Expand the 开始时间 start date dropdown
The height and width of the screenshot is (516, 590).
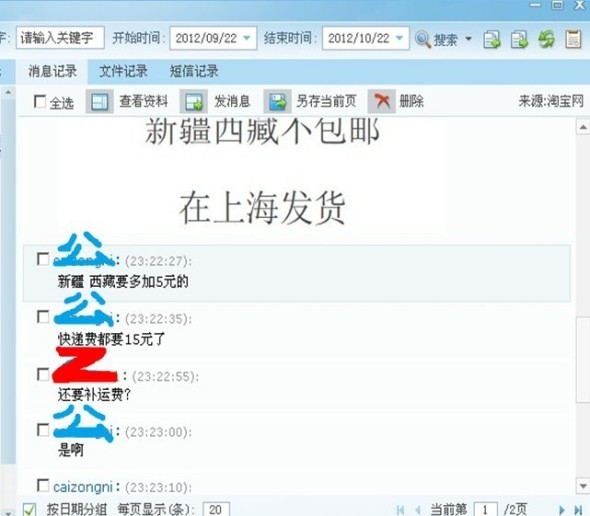pyautogui.click(x=247, y=38)
